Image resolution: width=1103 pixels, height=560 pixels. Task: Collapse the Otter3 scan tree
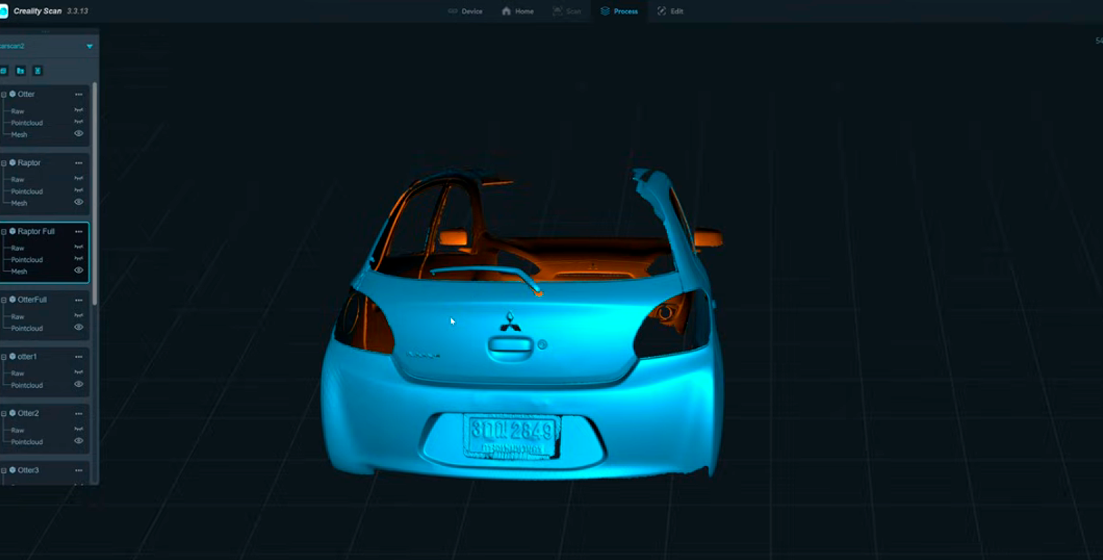click(4, 471)
